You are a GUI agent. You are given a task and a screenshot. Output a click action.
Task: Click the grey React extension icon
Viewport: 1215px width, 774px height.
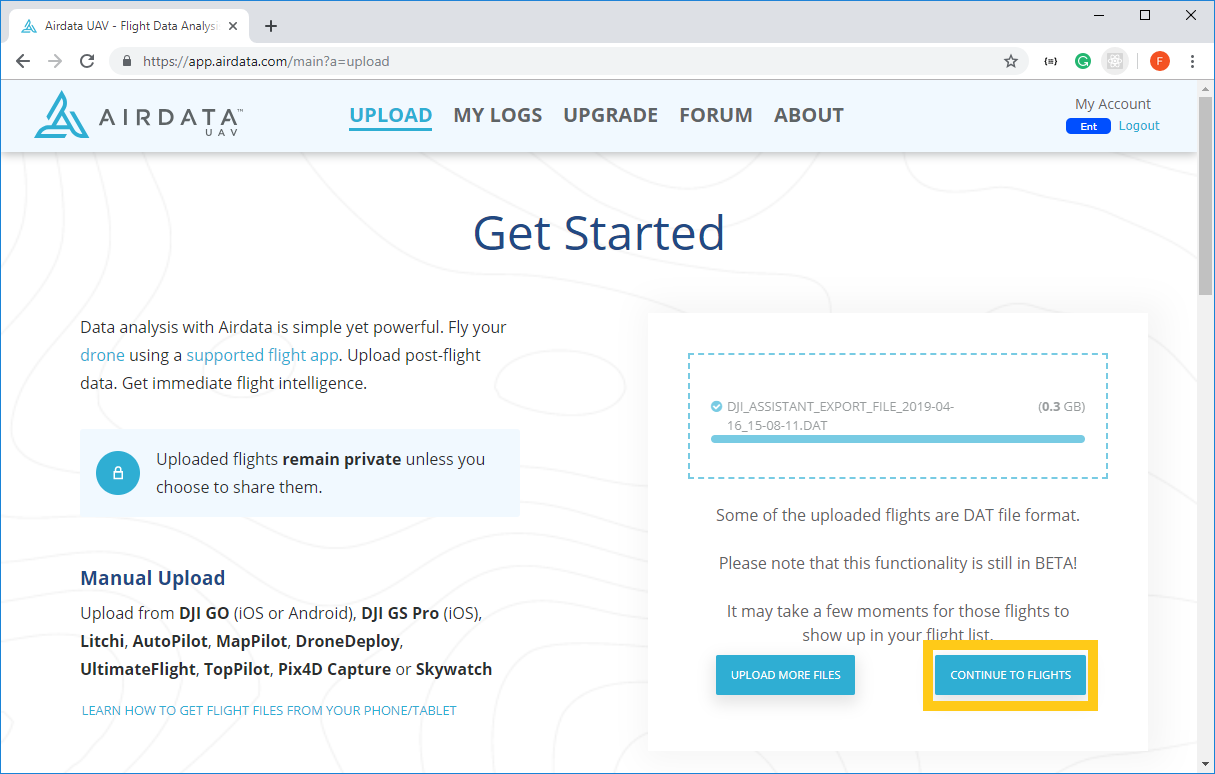[x=1115, y=61]
